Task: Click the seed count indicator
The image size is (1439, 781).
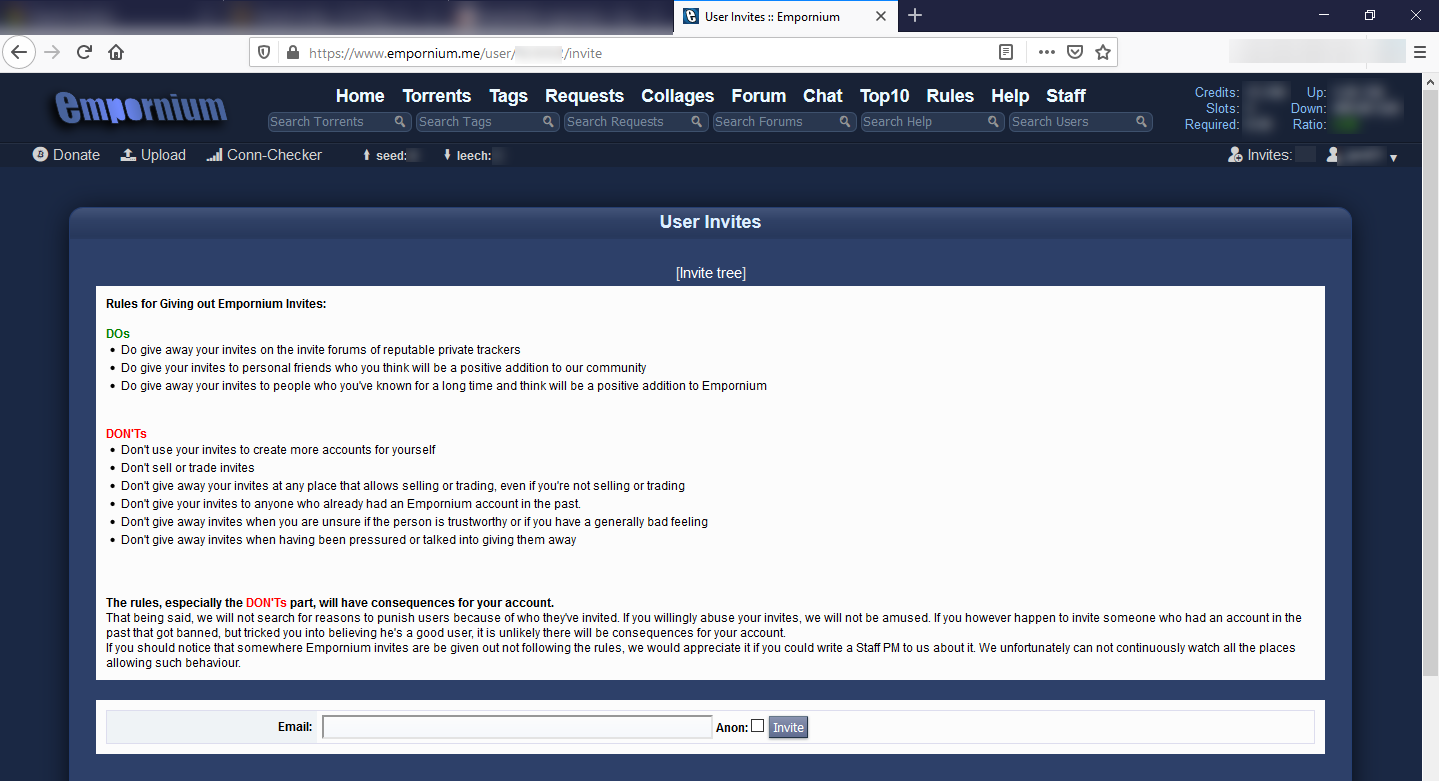Action: click(390, 155)
